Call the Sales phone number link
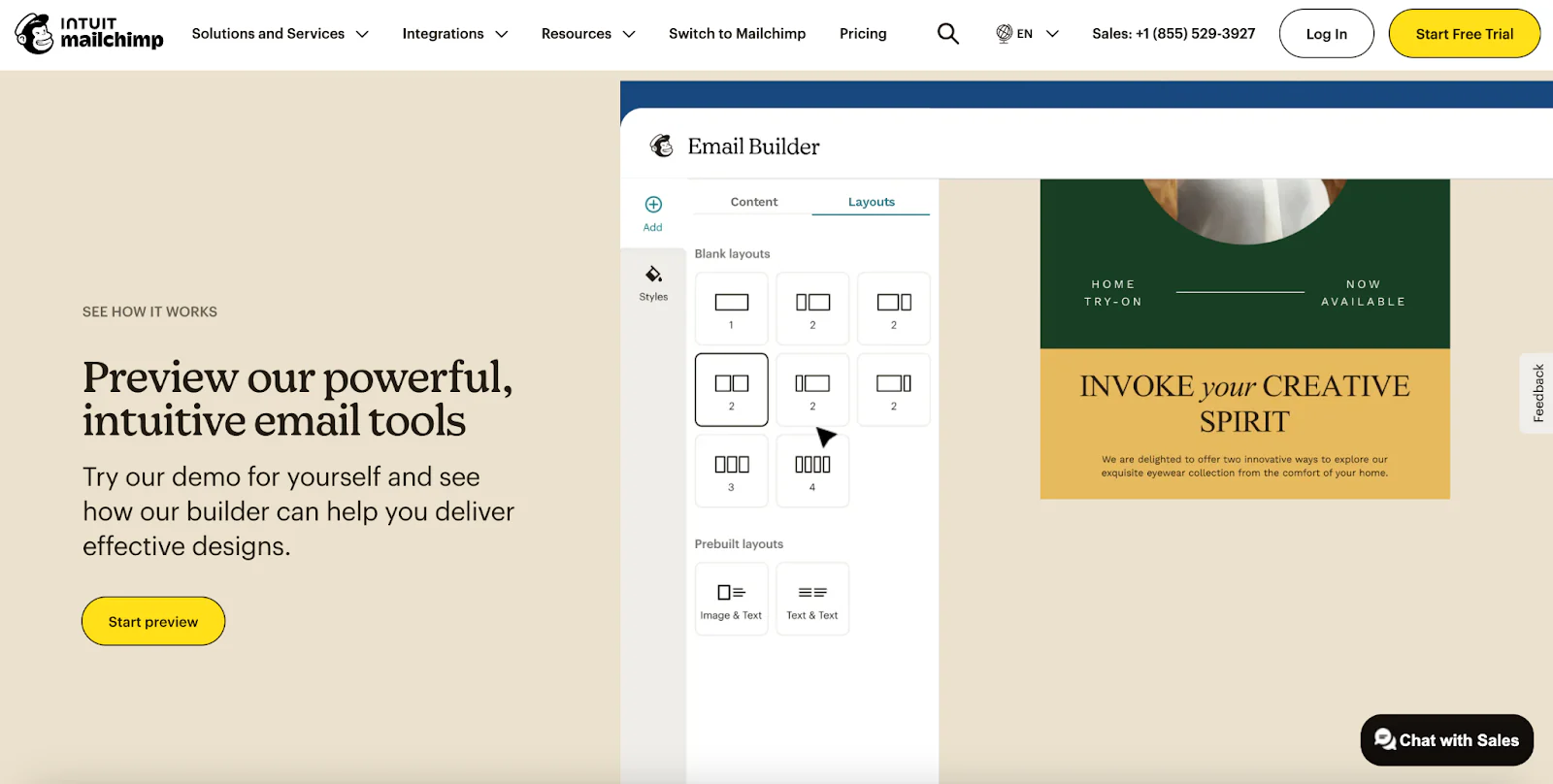The width and height of the screenshot is (1553, 784). tap(1173, 34)
